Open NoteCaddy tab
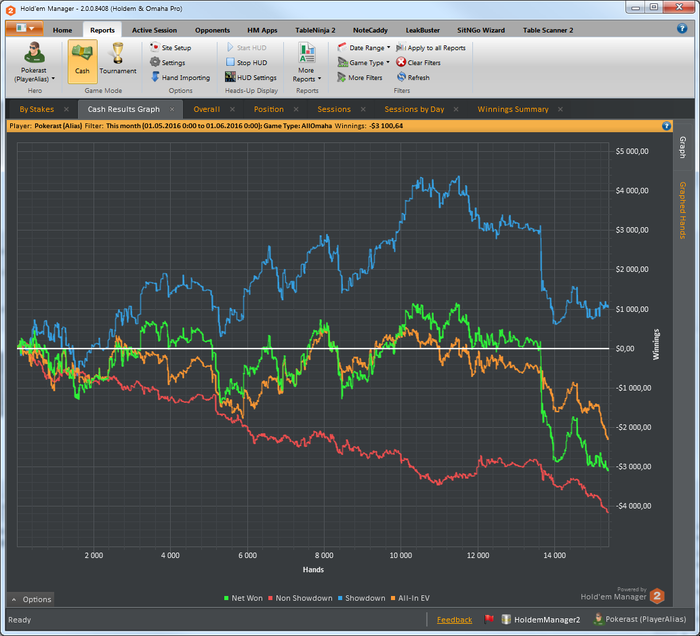700x636 pixels. (370, 30)
